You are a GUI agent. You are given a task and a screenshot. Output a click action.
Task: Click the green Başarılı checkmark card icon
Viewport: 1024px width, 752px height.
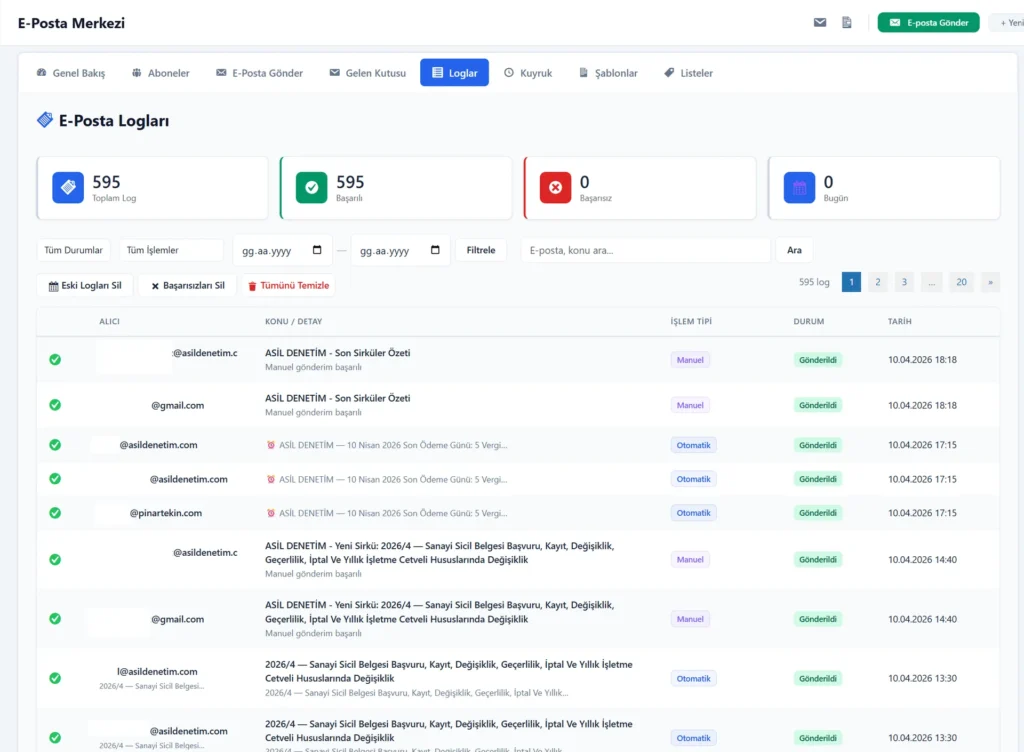pyautogui.click(x=312, y=188)
